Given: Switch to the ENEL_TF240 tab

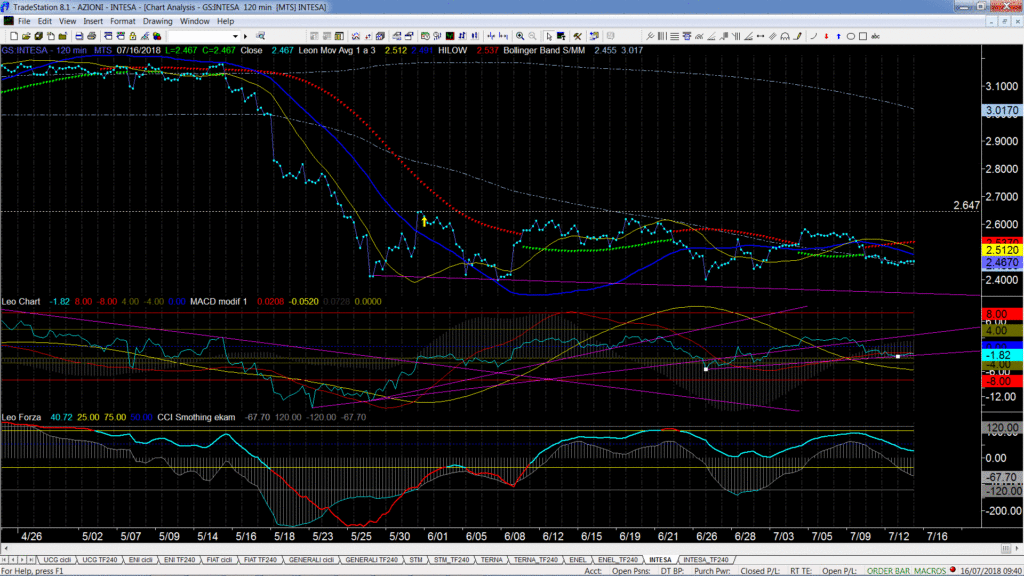Looking at the screenshot, I should pyautogui.click(x=618, y=560).
